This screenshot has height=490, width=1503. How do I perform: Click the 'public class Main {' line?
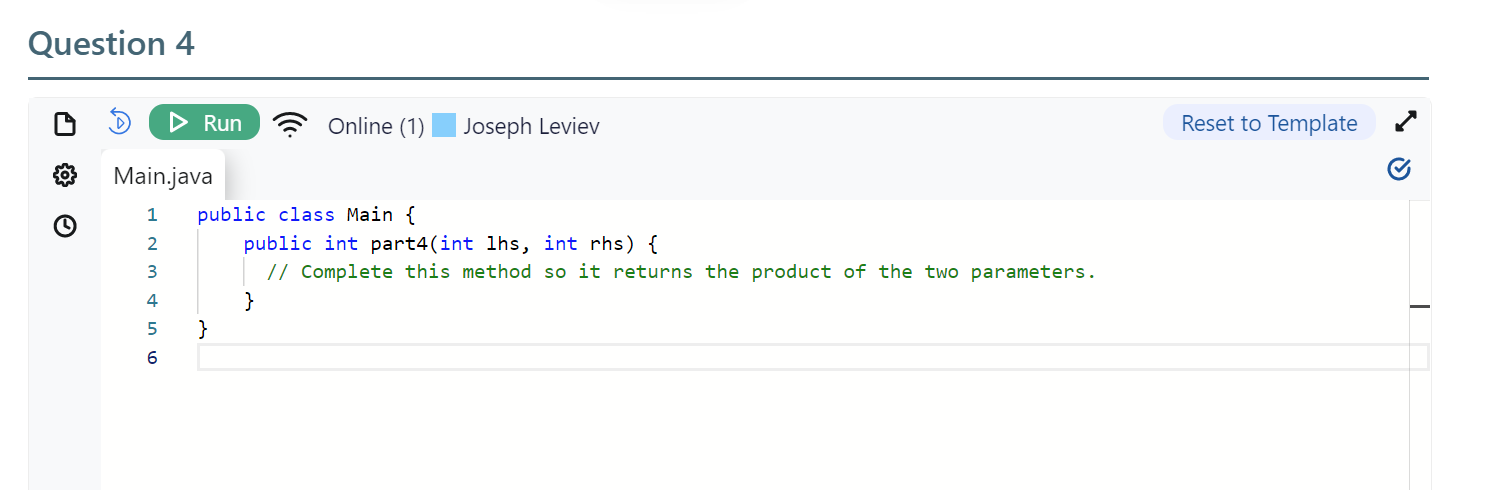[306, 214]
